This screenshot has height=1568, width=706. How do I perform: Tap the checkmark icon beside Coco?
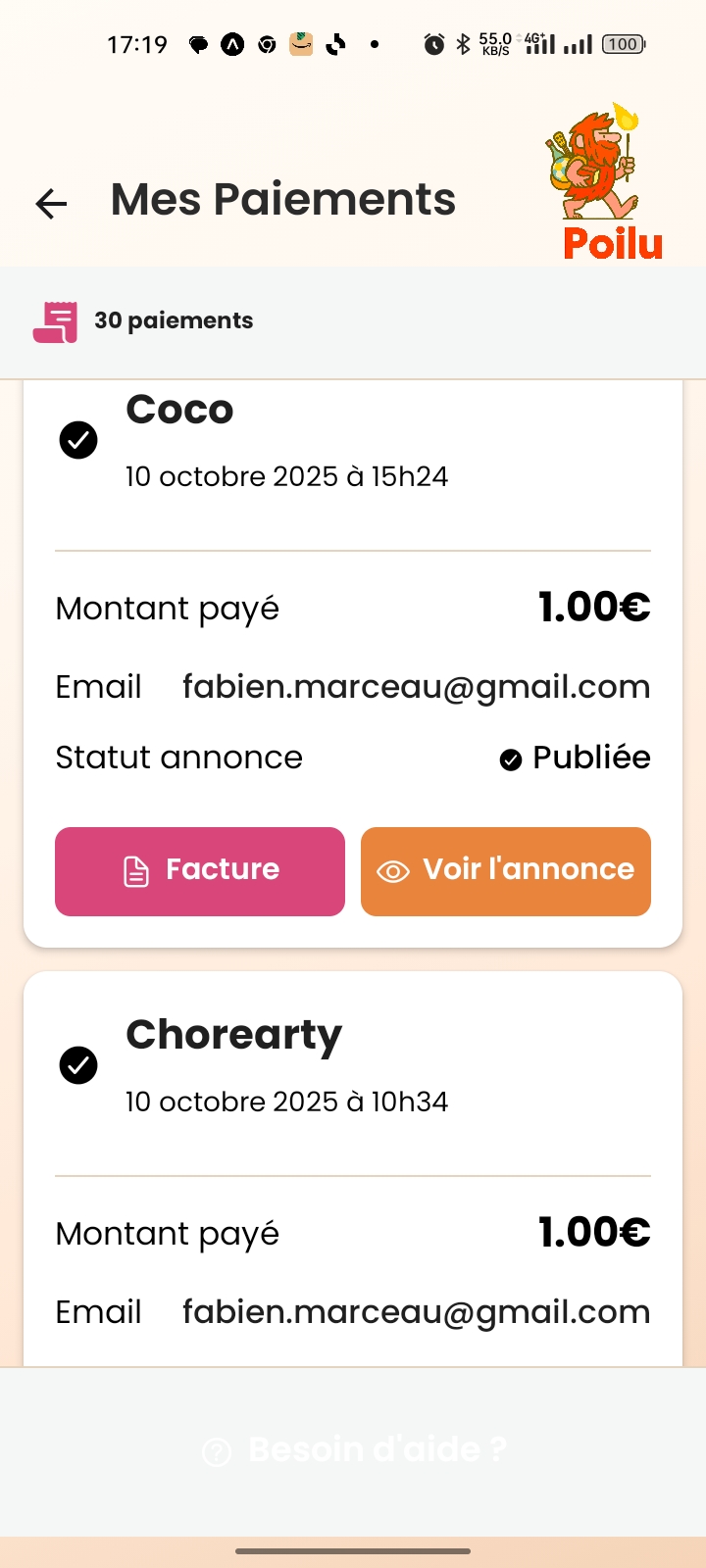(78, 440)
